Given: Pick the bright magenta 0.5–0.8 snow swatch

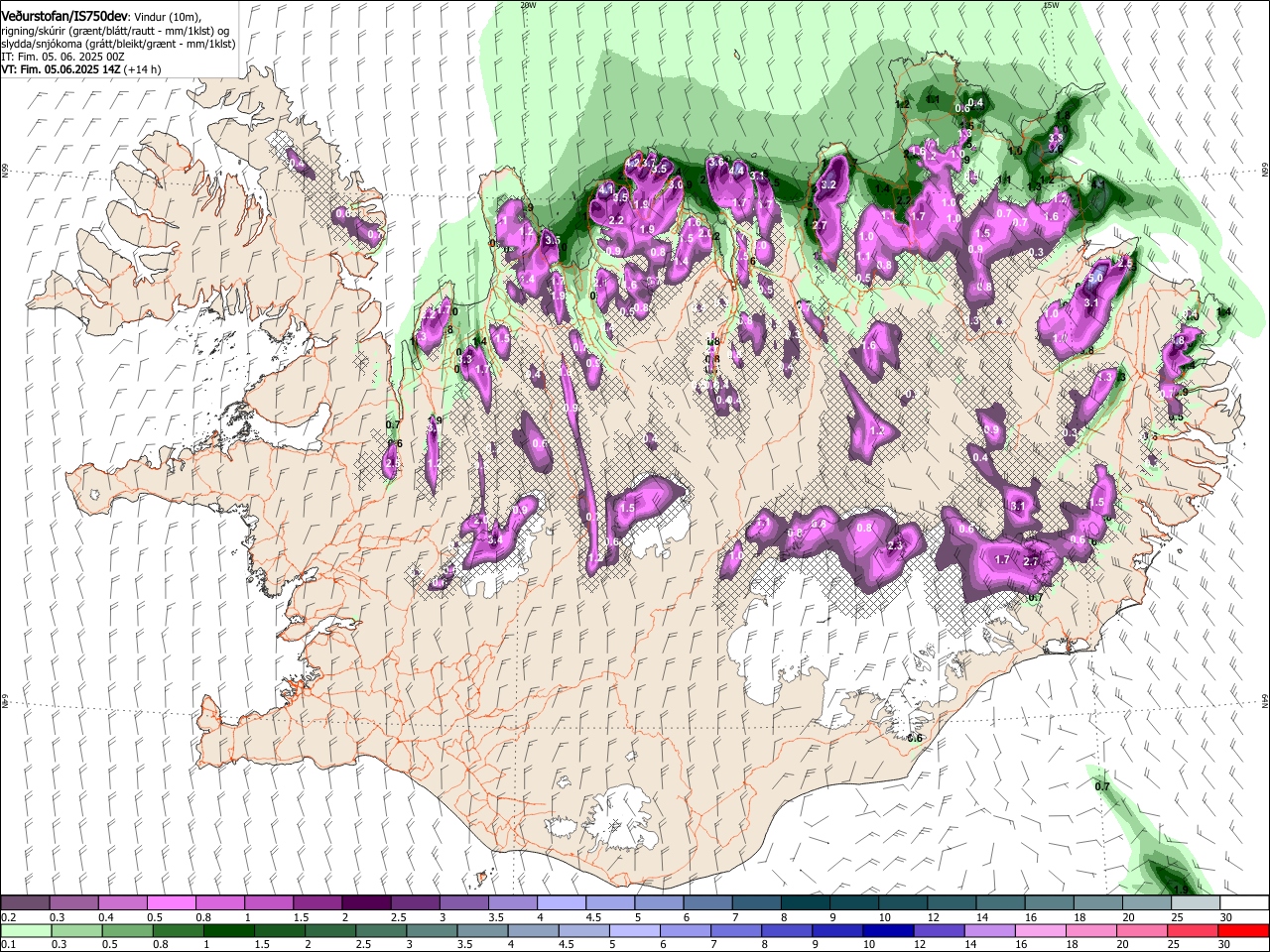Looking at the screenshot, I should point(171,902).
